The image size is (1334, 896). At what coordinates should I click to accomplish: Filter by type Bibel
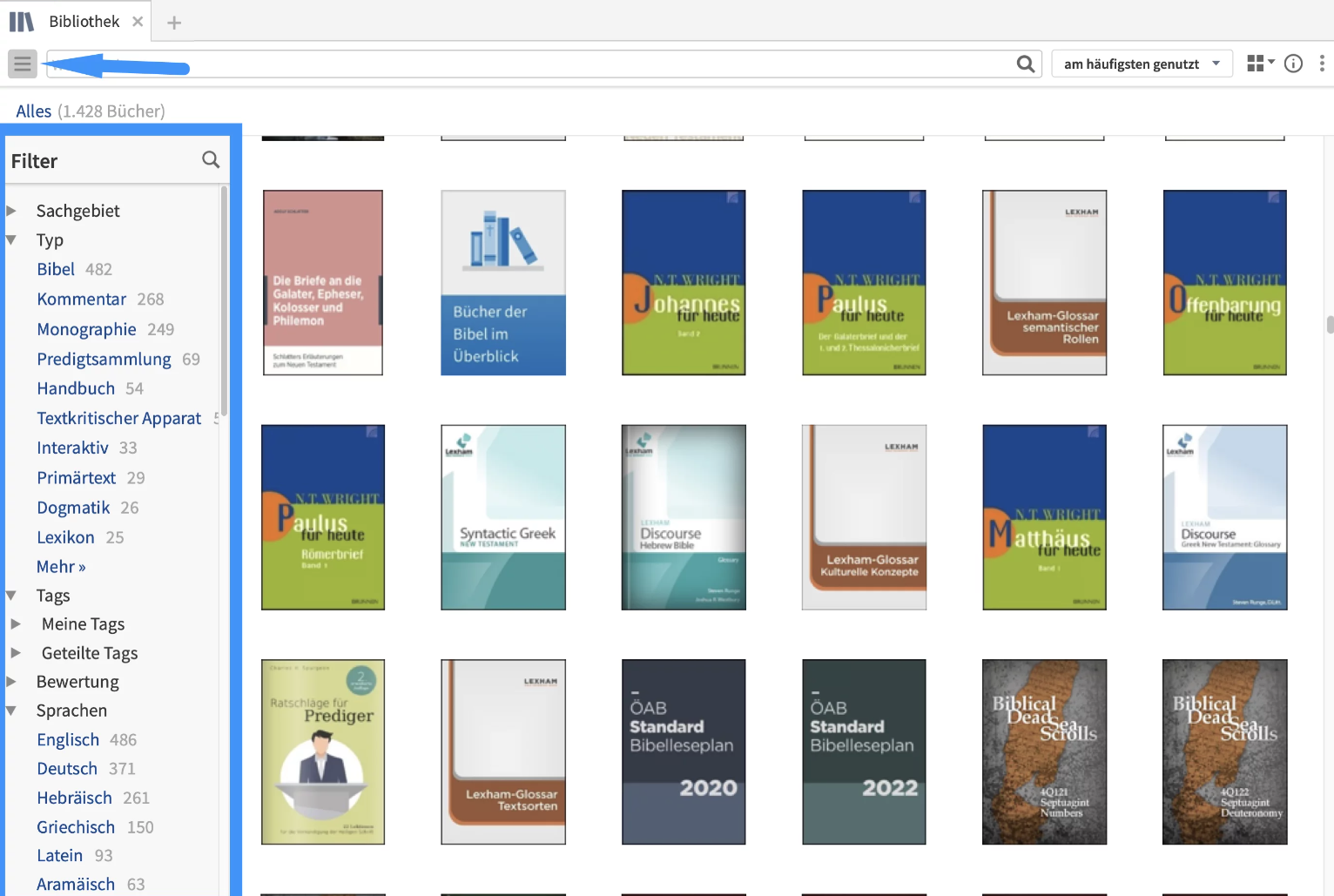tap(56, 269)
